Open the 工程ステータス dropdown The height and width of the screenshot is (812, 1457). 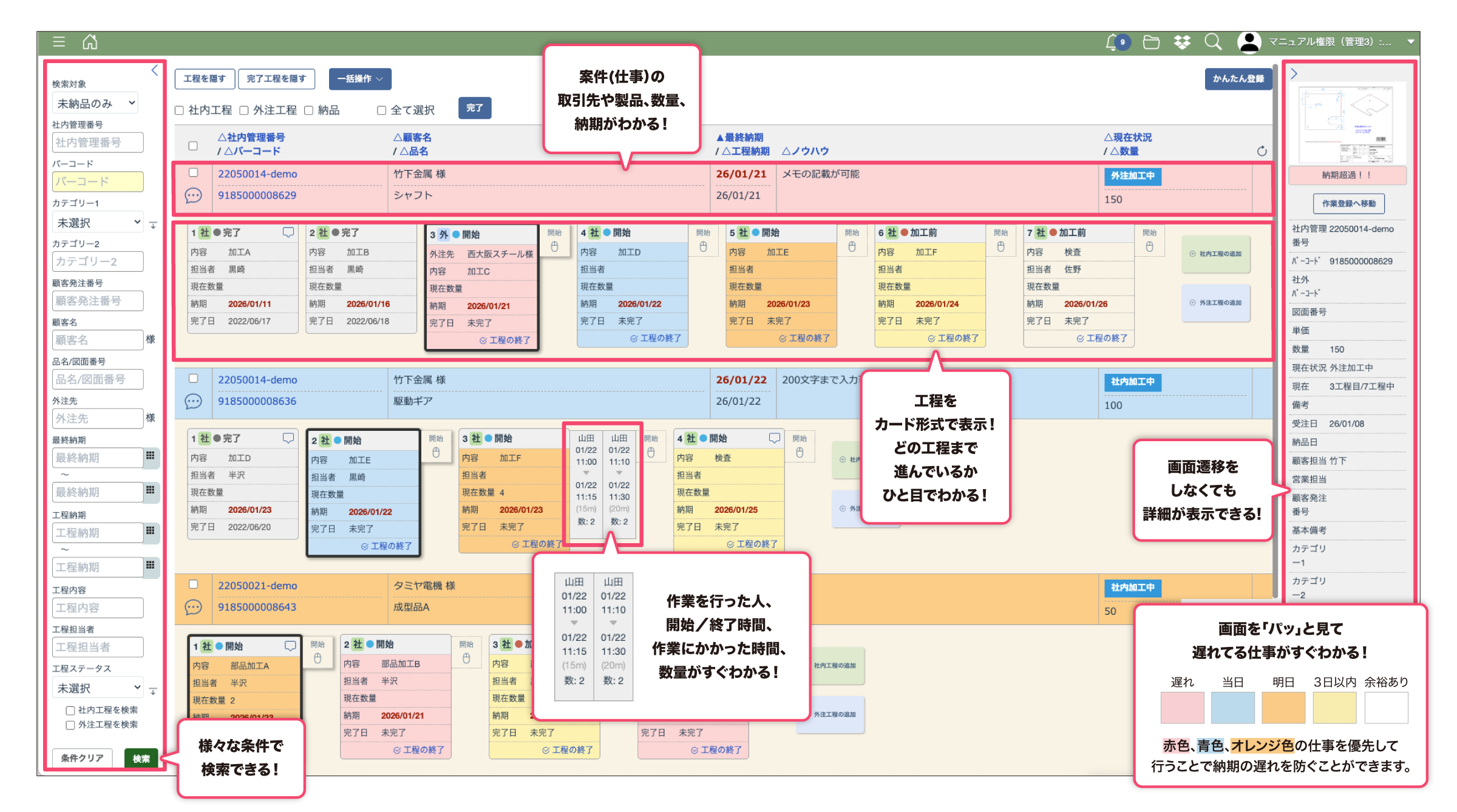[97, 688]
